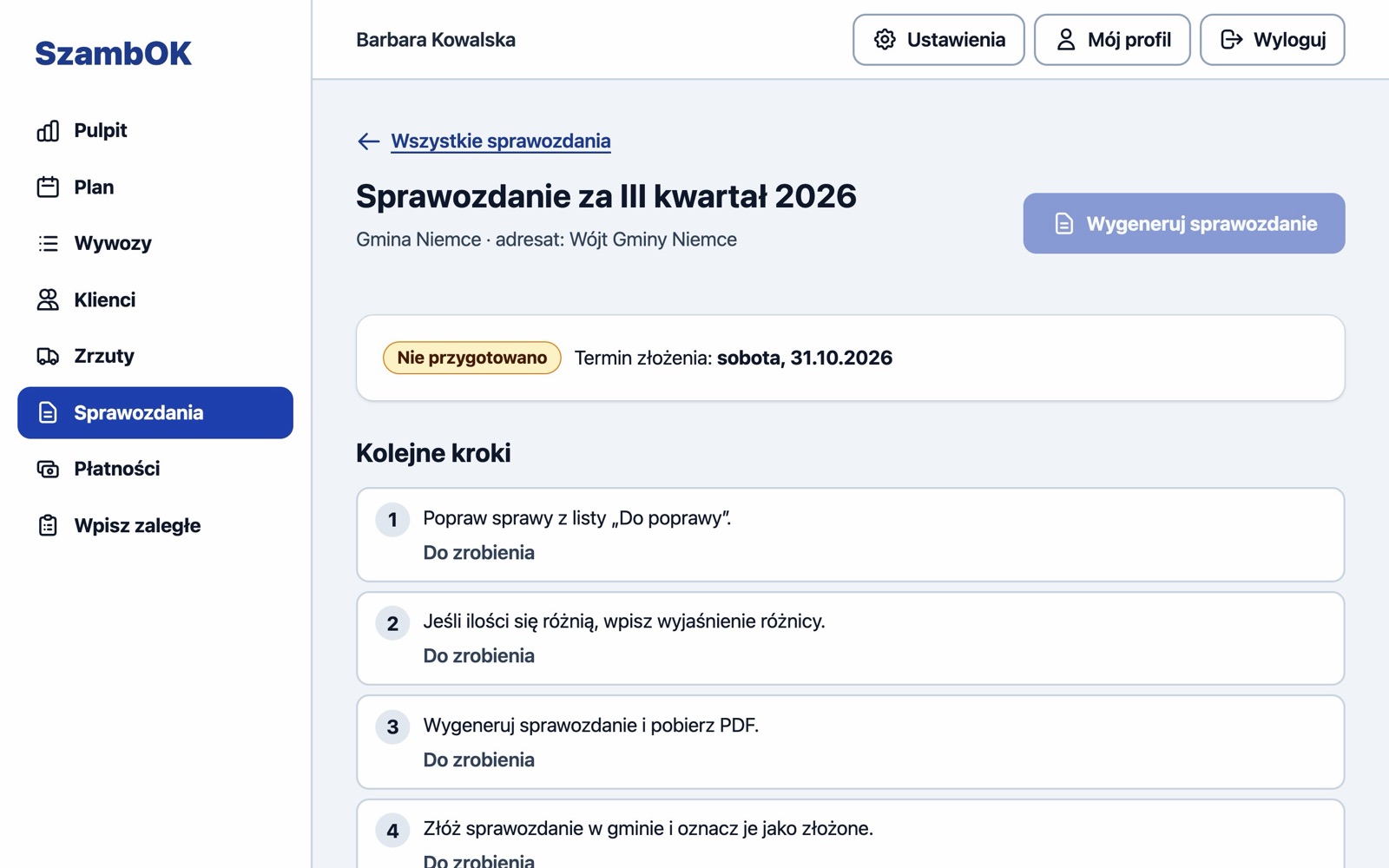Click text Złóż sprawozdanie w gminie
Viewport: 1389px width, 868px height.
648,829
